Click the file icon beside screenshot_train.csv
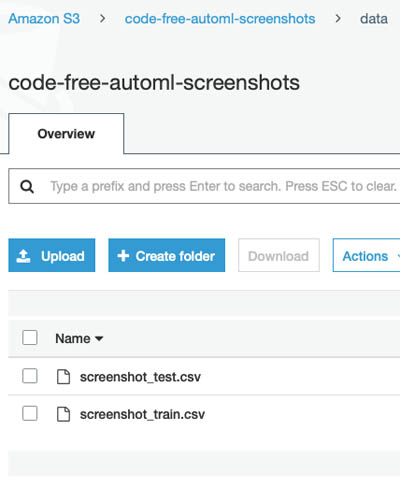The width and height of the screenshot is (400, 488). coord(63,414)
